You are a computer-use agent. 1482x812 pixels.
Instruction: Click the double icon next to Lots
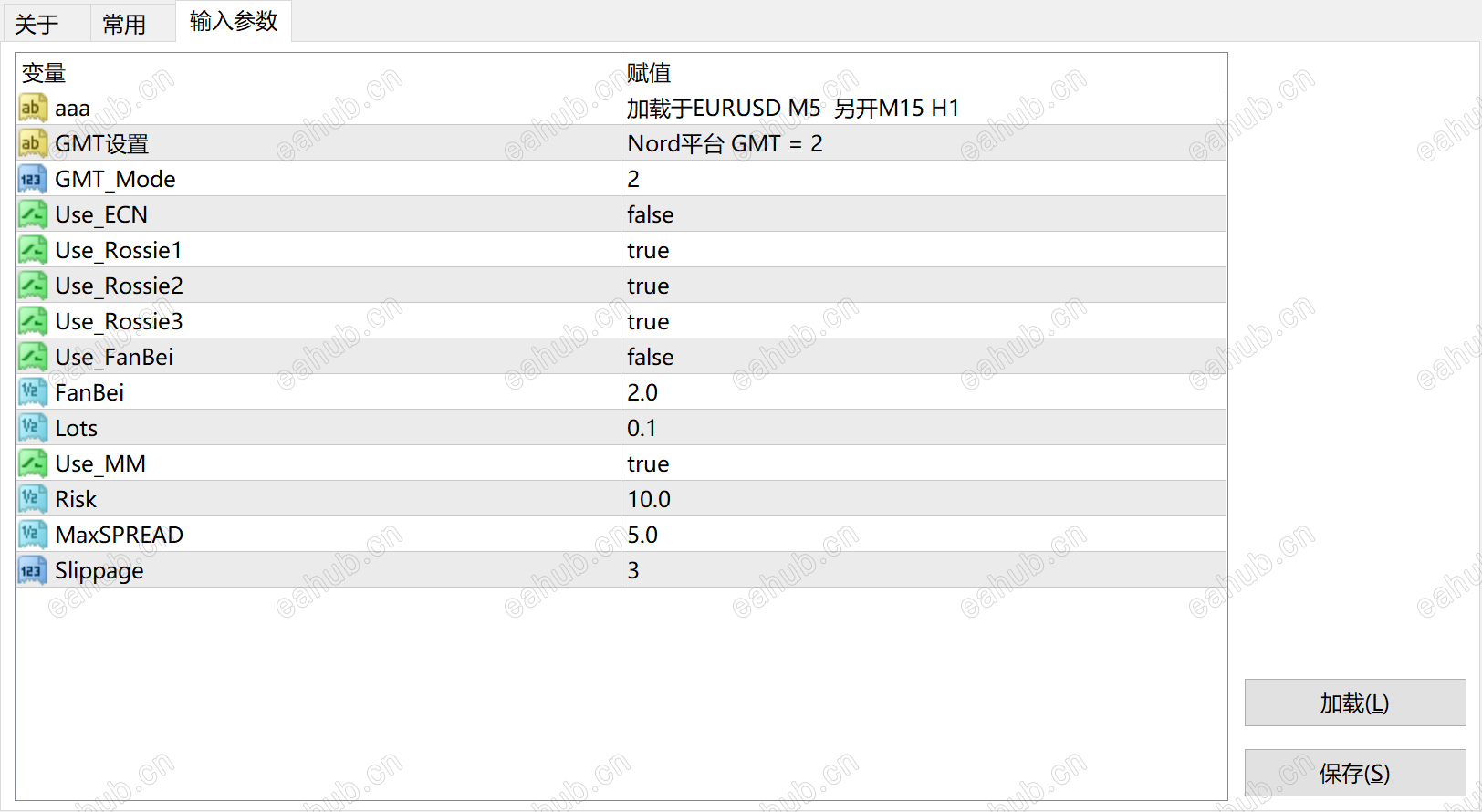(x=32, y=428)
